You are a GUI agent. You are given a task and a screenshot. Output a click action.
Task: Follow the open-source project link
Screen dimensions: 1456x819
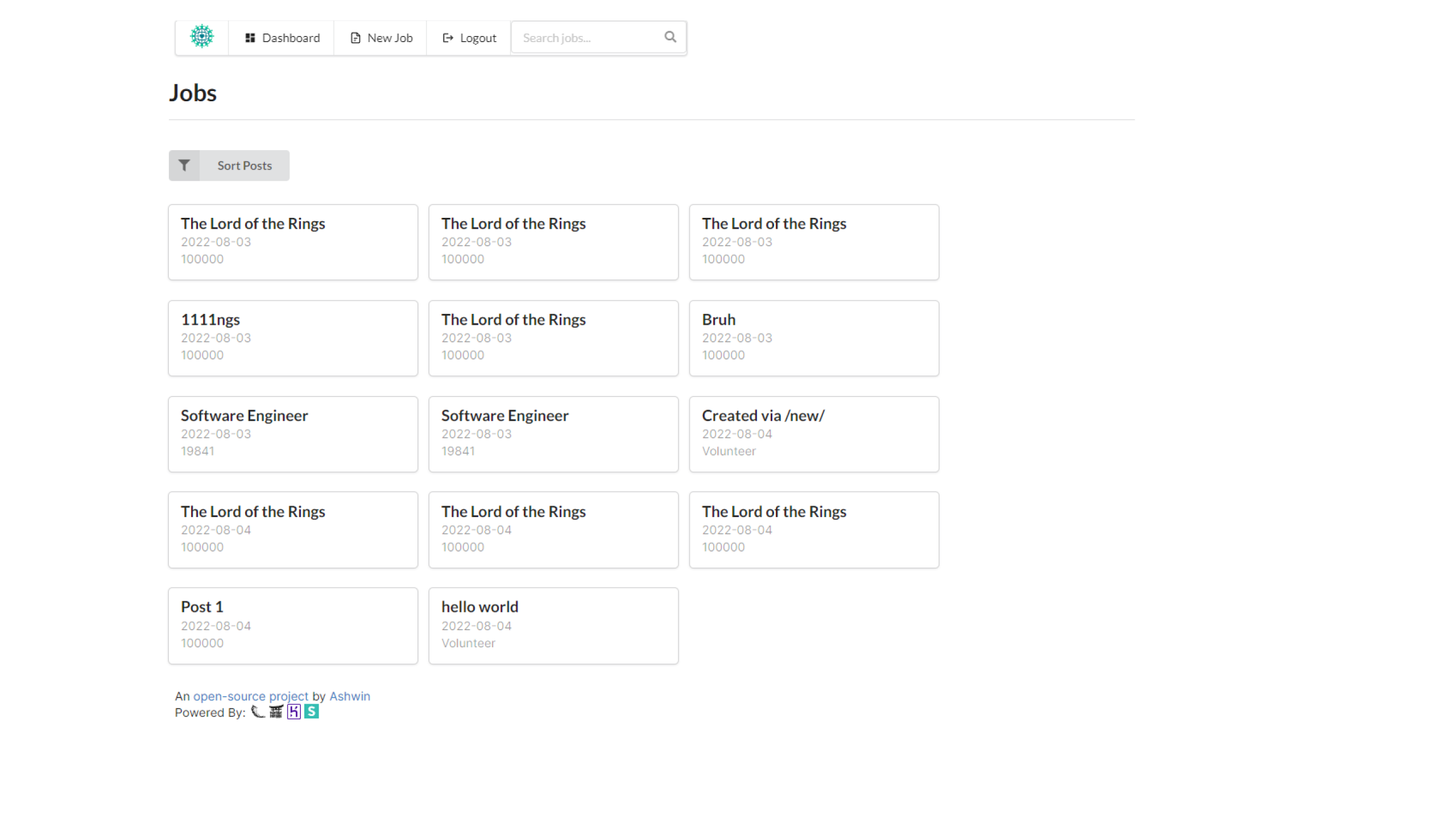[x=250, y=696]
